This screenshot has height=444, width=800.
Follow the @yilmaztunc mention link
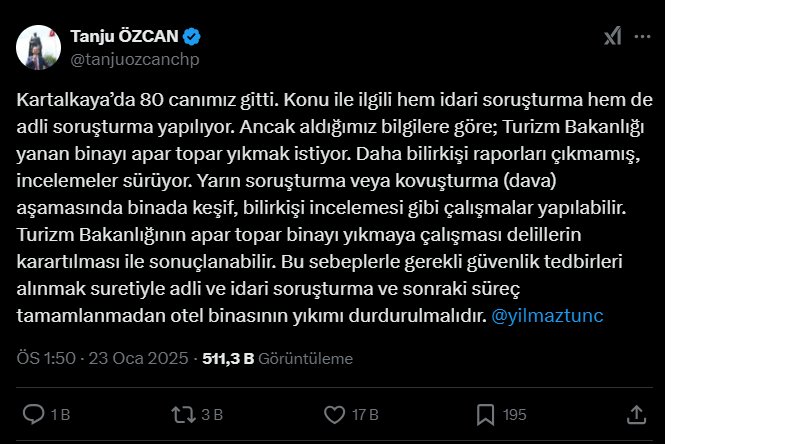click(x=547, y=315)
